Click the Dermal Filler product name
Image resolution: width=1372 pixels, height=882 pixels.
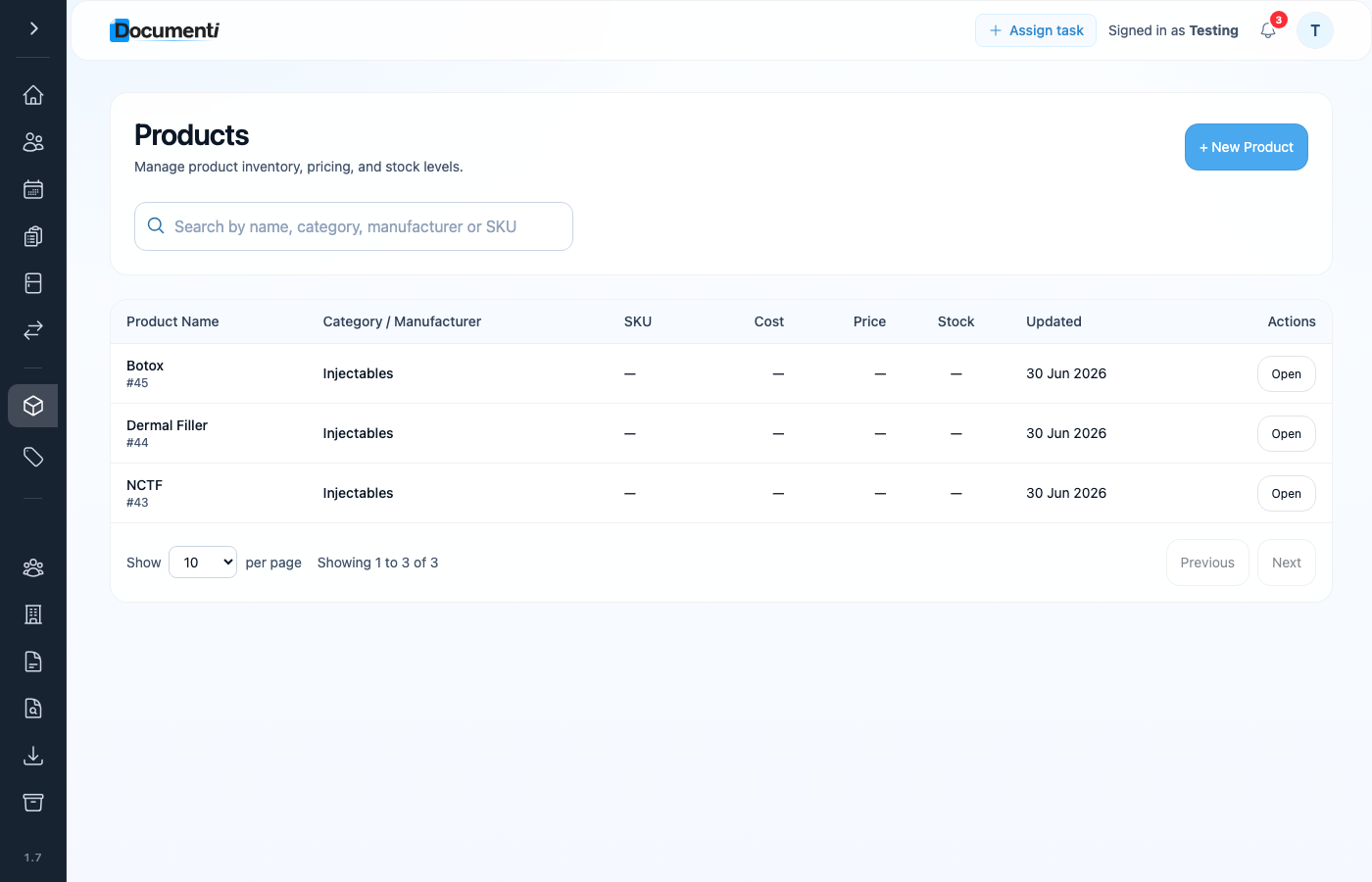pos(168,425)
